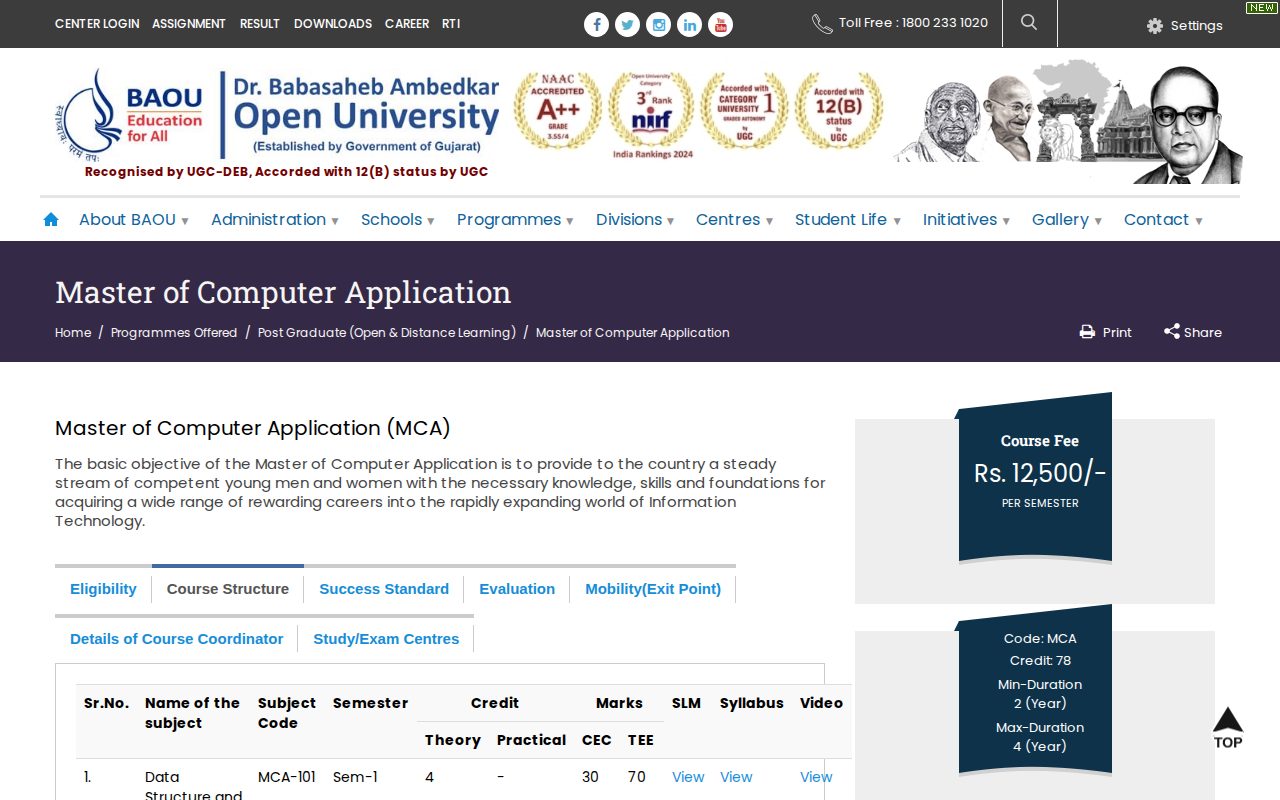Switch to the Eligibility tab
The image size is (1280, 800).
103,589
